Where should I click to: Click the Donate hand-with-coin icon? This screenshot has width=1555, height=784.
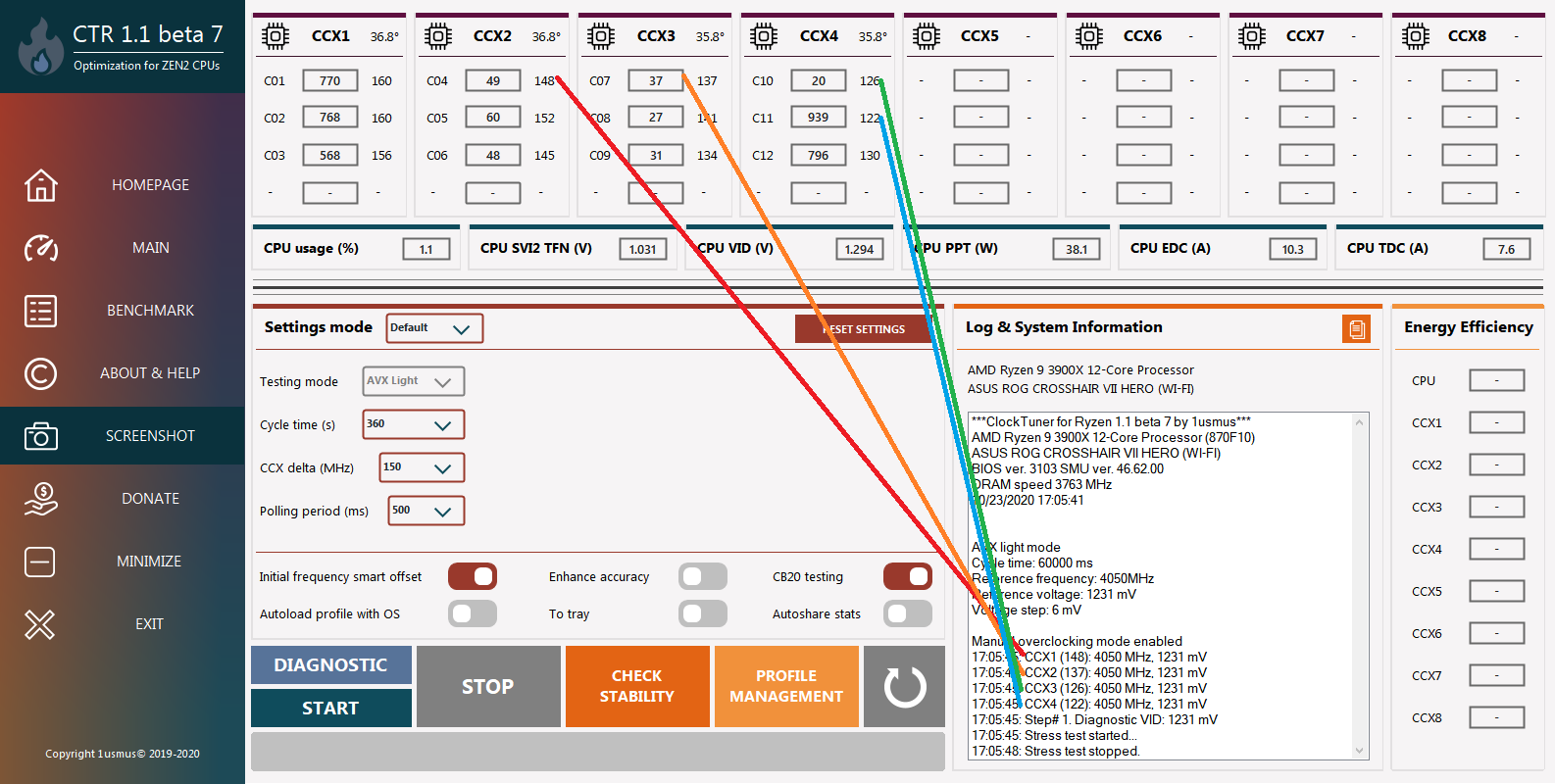[x=40, y=499]
